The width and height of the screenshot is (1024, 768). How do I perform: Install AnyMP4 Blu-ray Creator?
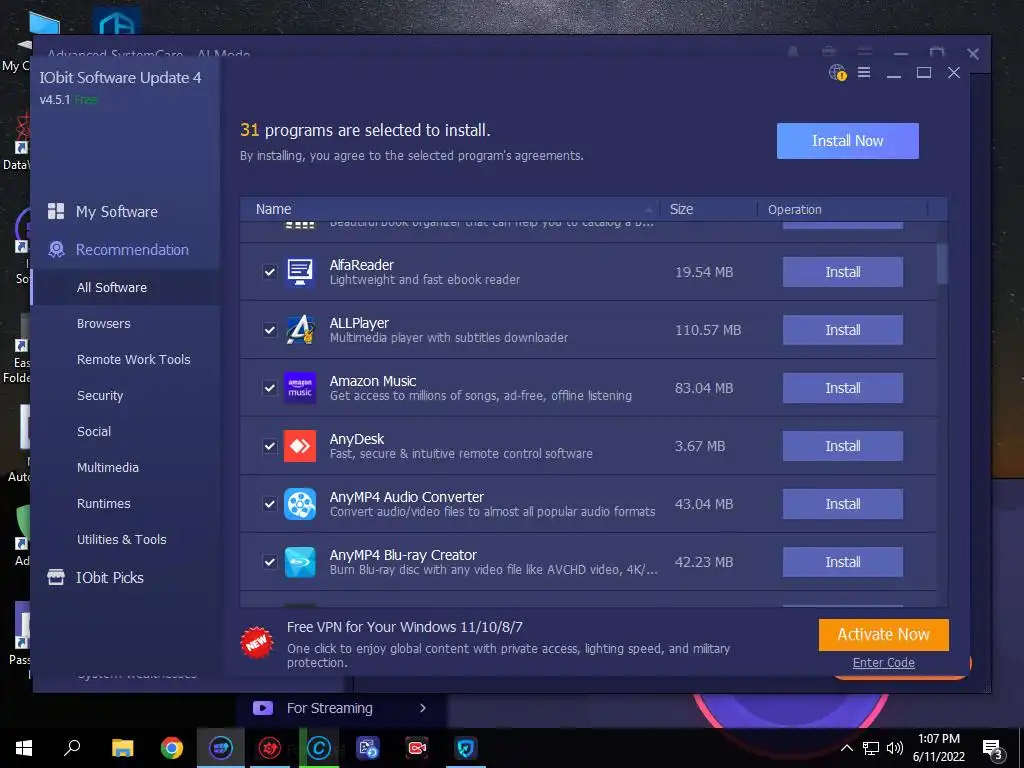tap(842, 562)
